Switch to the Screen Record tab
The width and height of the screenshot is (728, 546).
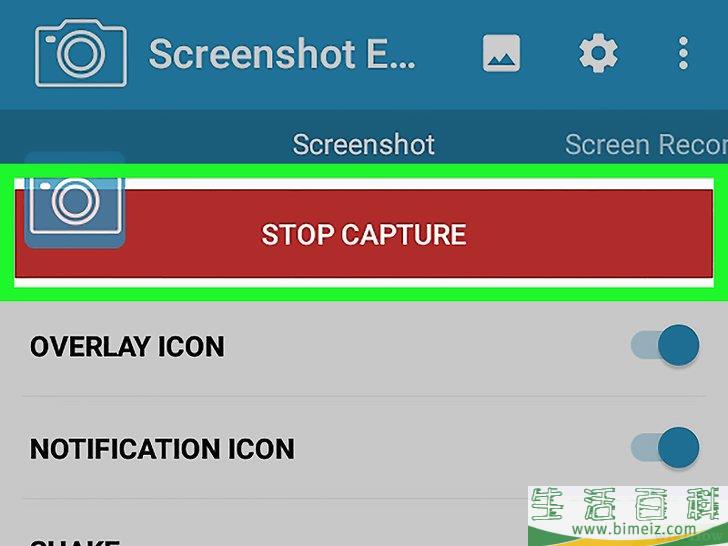click(x=646, y=144)
